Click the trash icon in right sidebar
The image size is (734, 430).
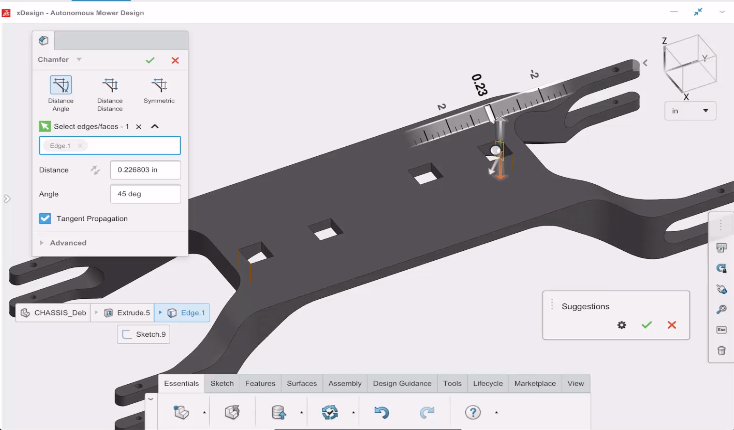pos(721,351)
